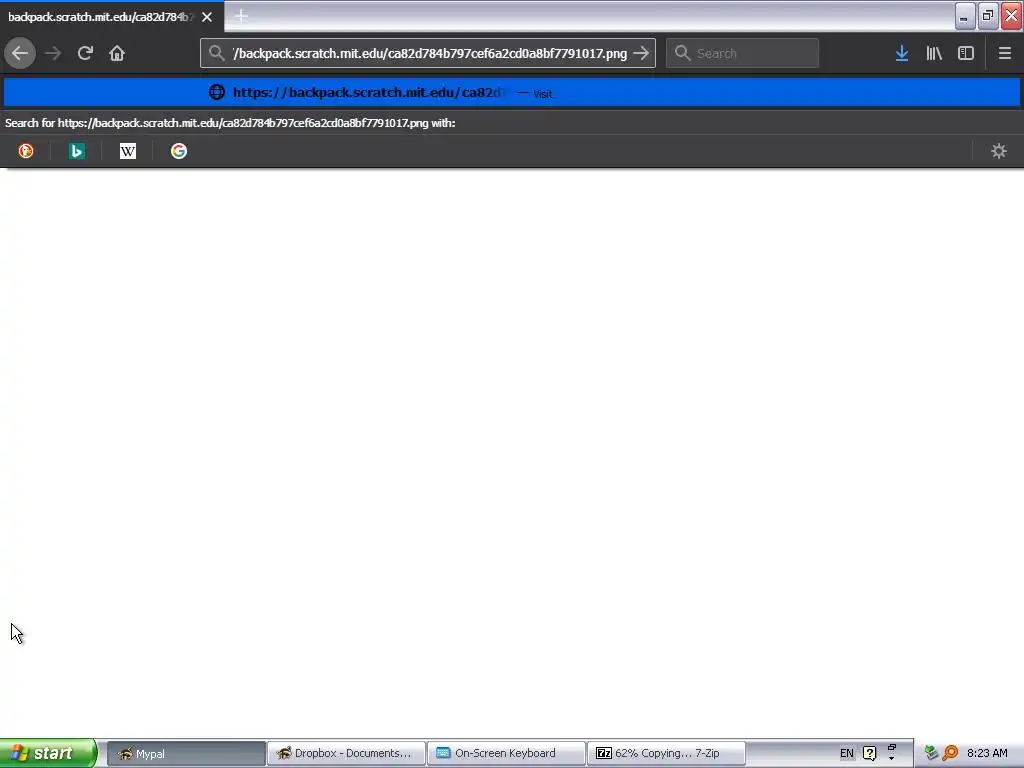1024x768 pixels.
Task: Open a new tab with plus button
Action: pyautogui.click(x=241, y=16)
